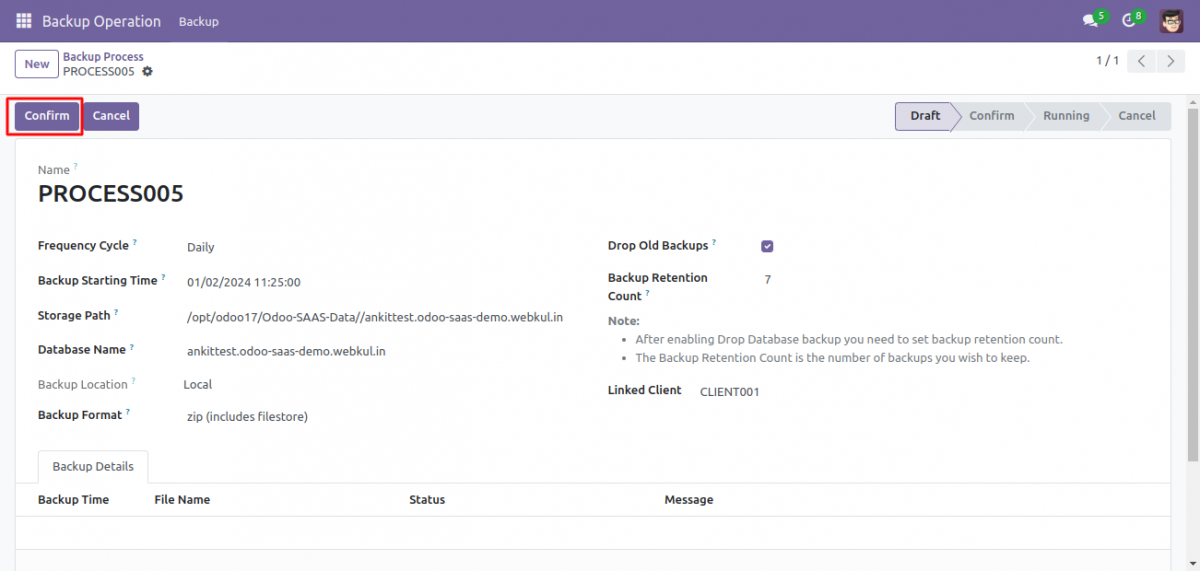Open the Backup menu in top bar

198,21
